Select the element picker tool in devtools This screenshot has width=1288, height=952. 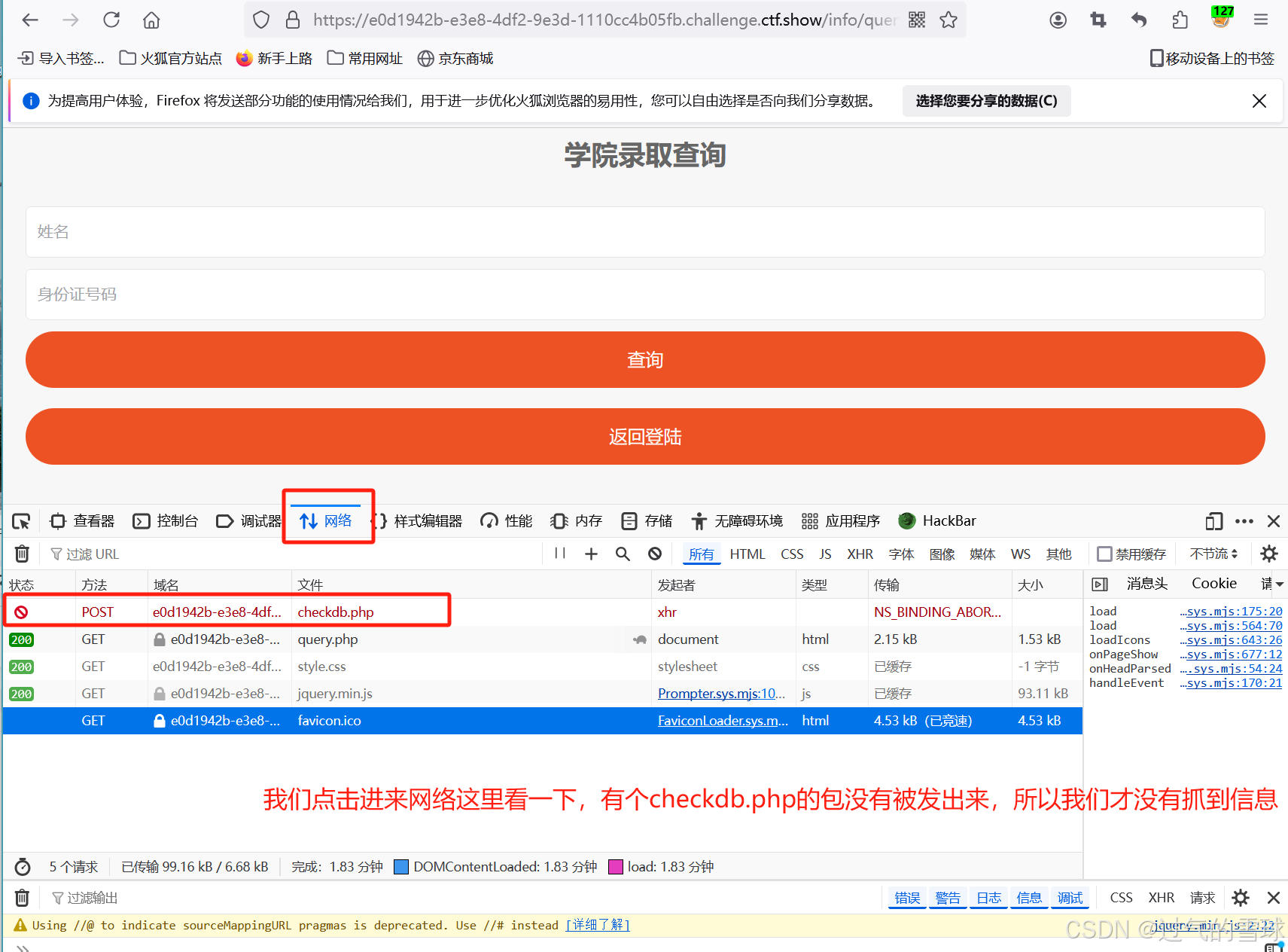[x=20, y=520]
